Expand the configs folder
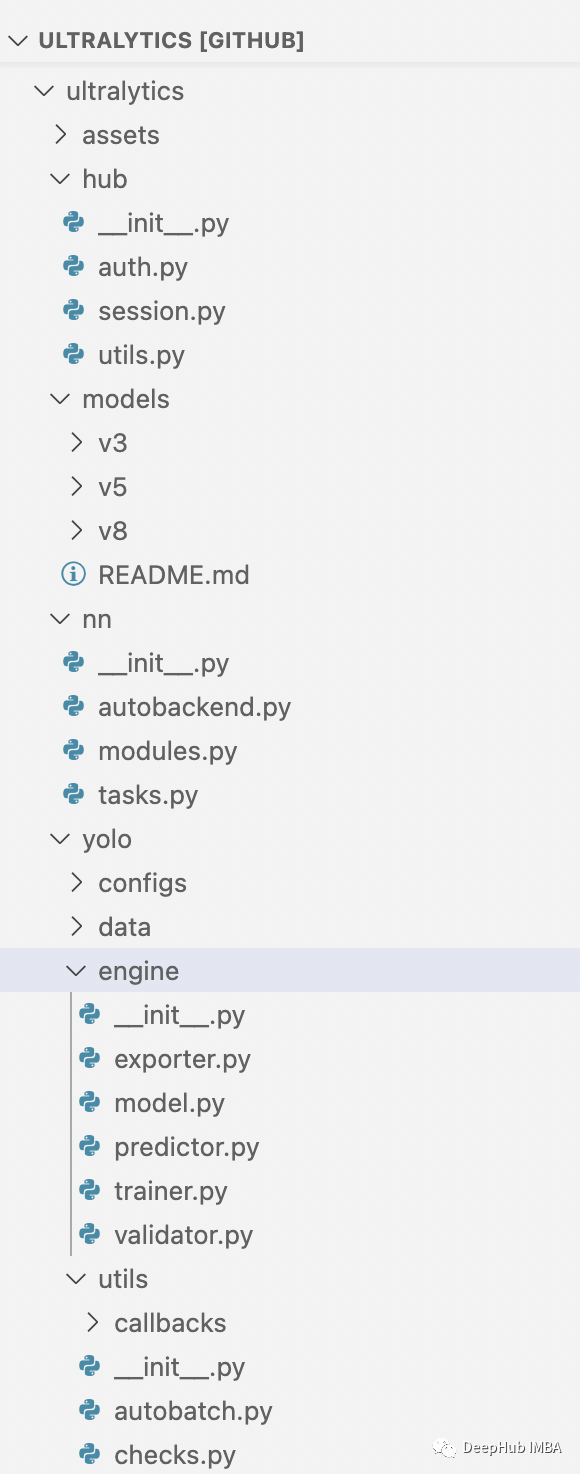This screenshot has width=580, height=1474. coord(76,882)
